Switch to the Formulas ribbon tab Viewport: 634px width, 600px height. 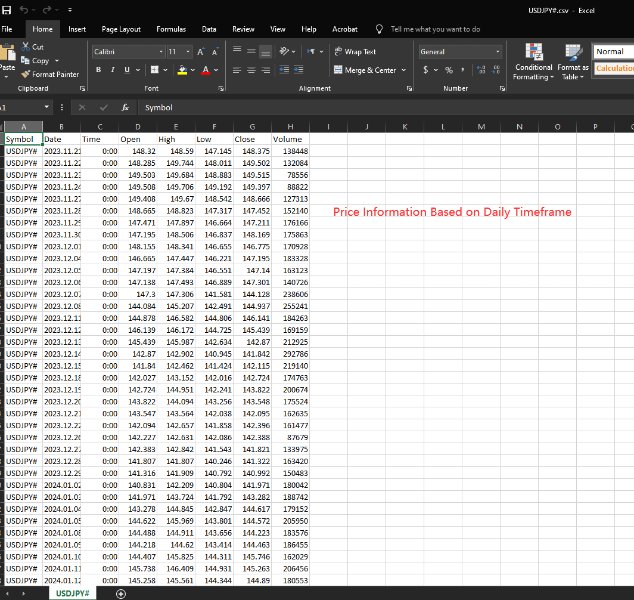pos(171,30)
